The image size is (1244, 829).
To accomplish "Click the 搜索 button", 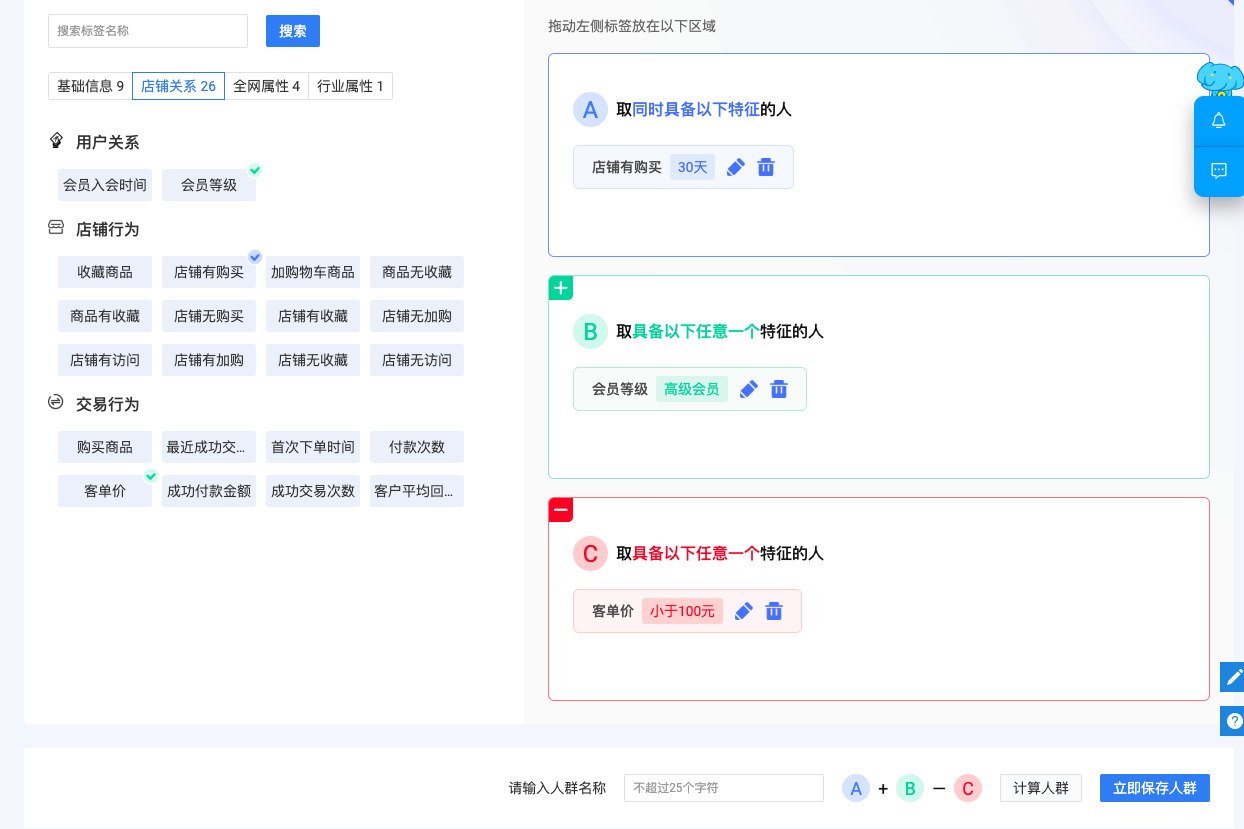I will 293,31.
